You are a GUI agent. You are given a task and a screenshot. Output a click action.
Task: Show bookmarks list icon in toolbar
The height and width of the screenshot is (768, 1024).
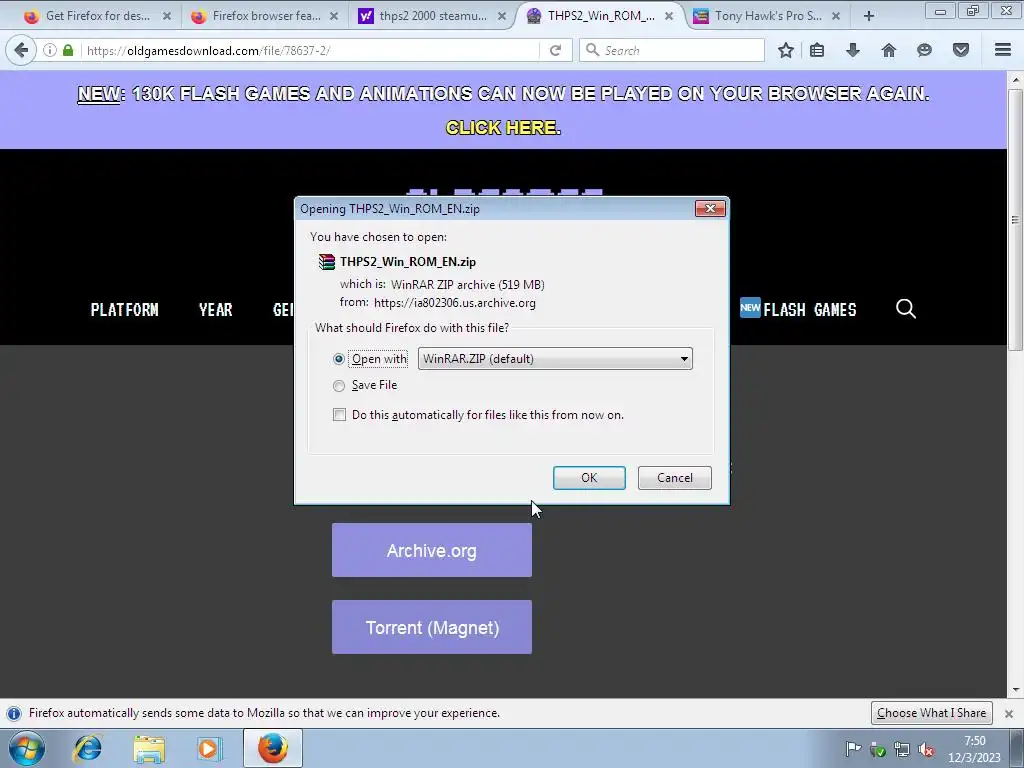(817, 50)
